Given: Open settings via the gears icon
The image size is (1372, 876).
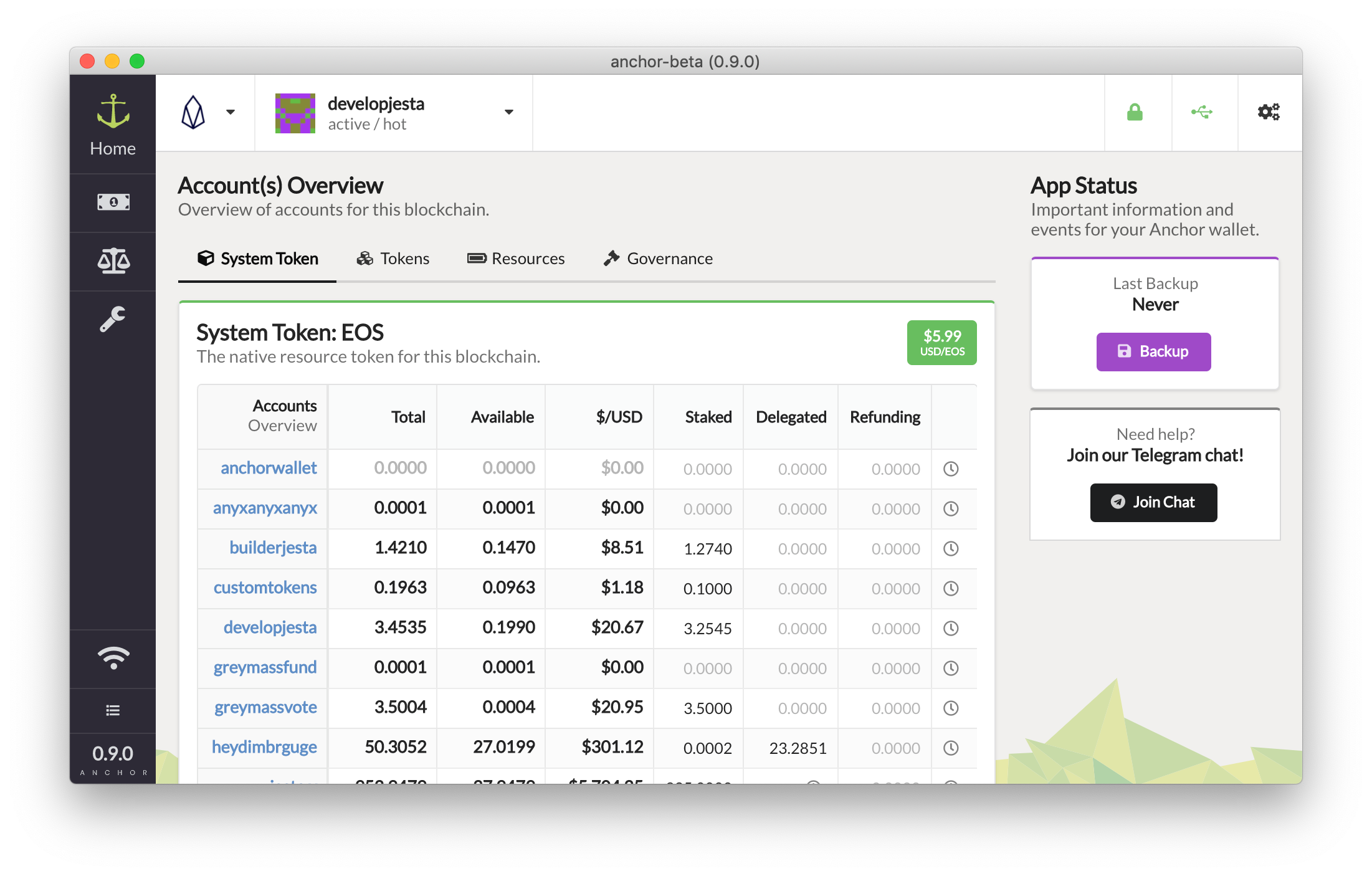Looking at the screenshot, I should [x=1268, y=113].
